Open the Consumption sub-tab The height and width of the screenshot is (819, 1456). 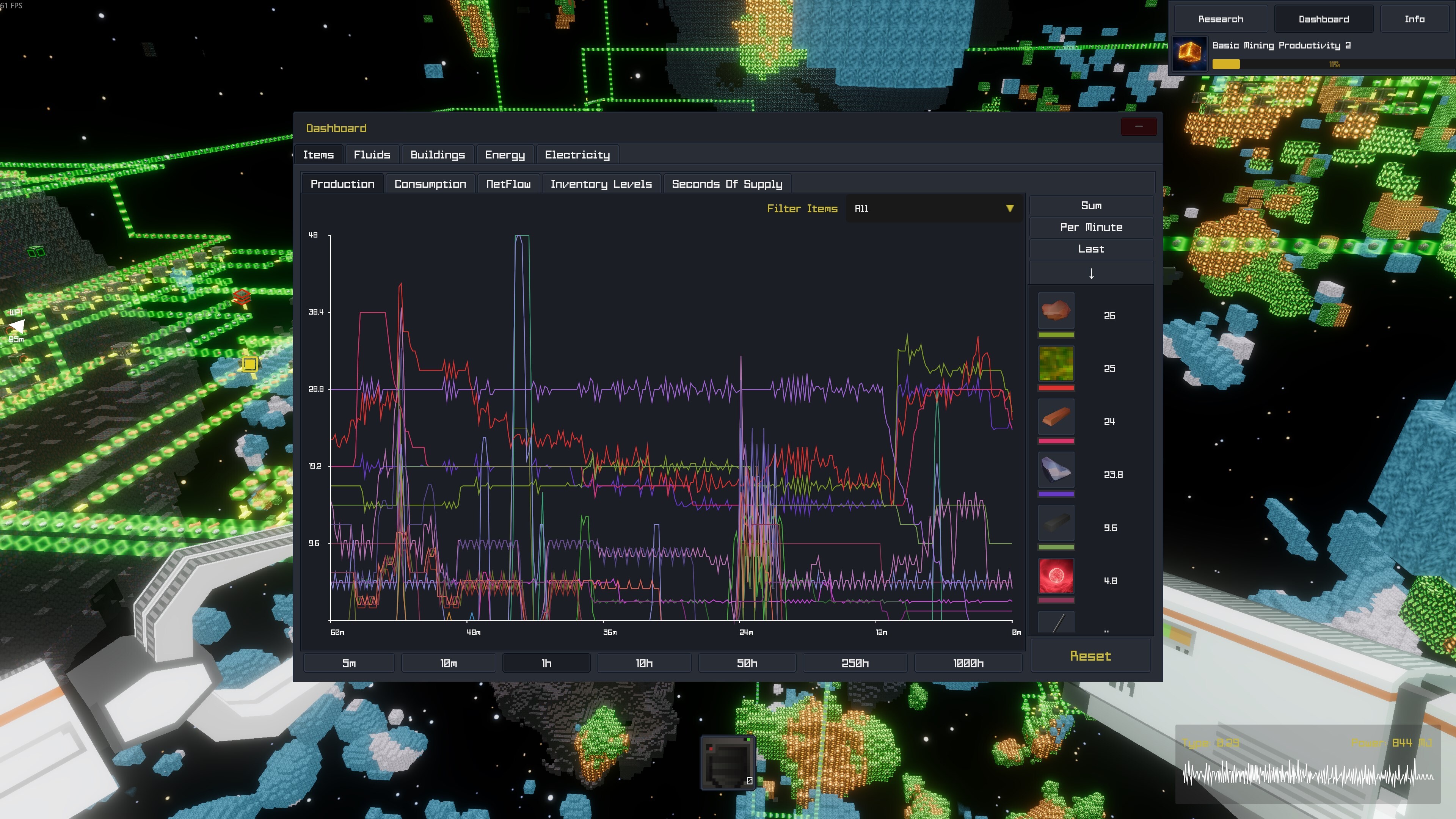click(430, 183)
